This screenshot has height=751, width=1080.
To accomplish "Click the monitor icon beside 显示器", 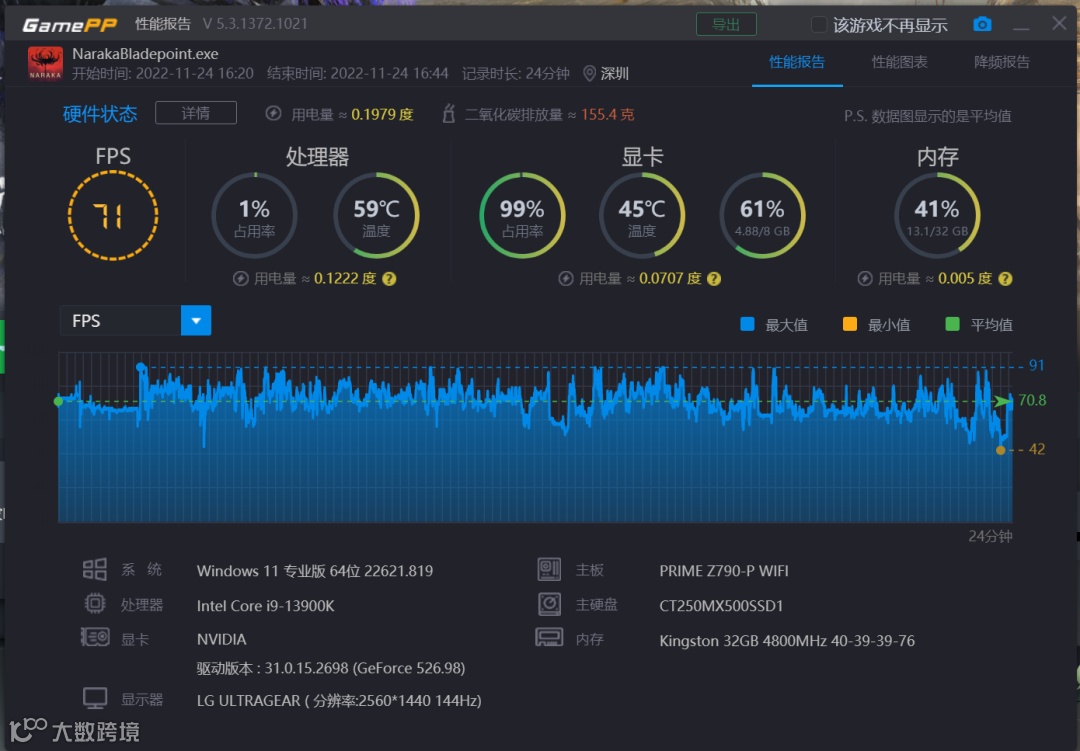I will pyautogui.click(x=95, y=699).
